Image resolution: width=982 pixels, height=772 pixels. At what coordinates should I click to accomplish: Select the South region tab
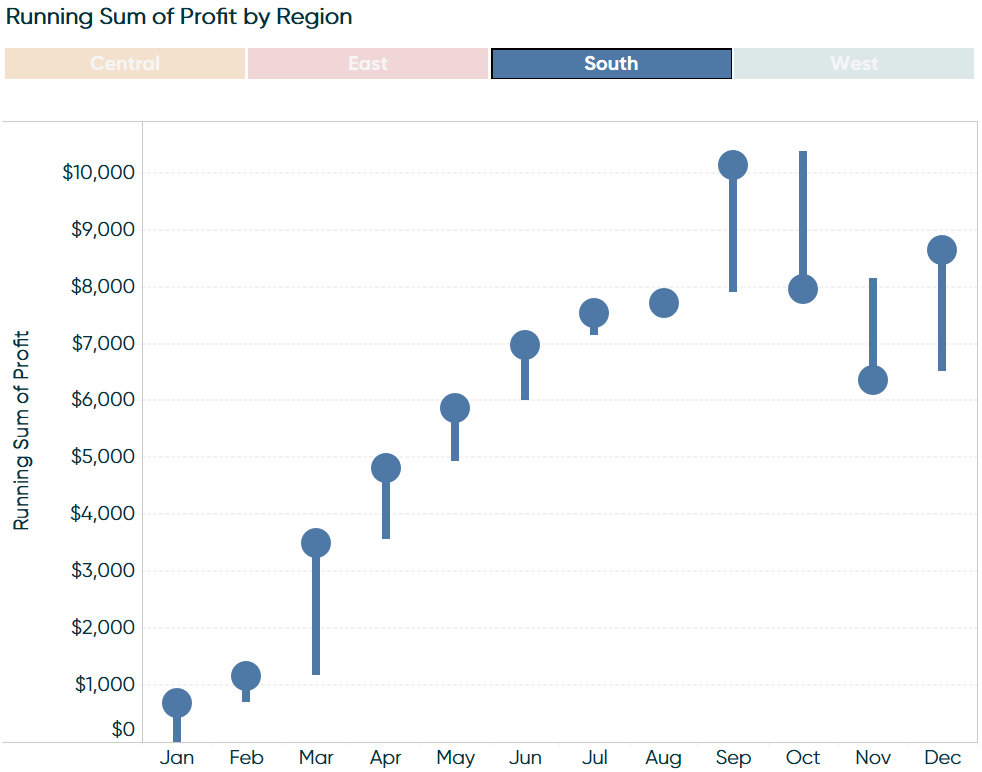point(610,63)
